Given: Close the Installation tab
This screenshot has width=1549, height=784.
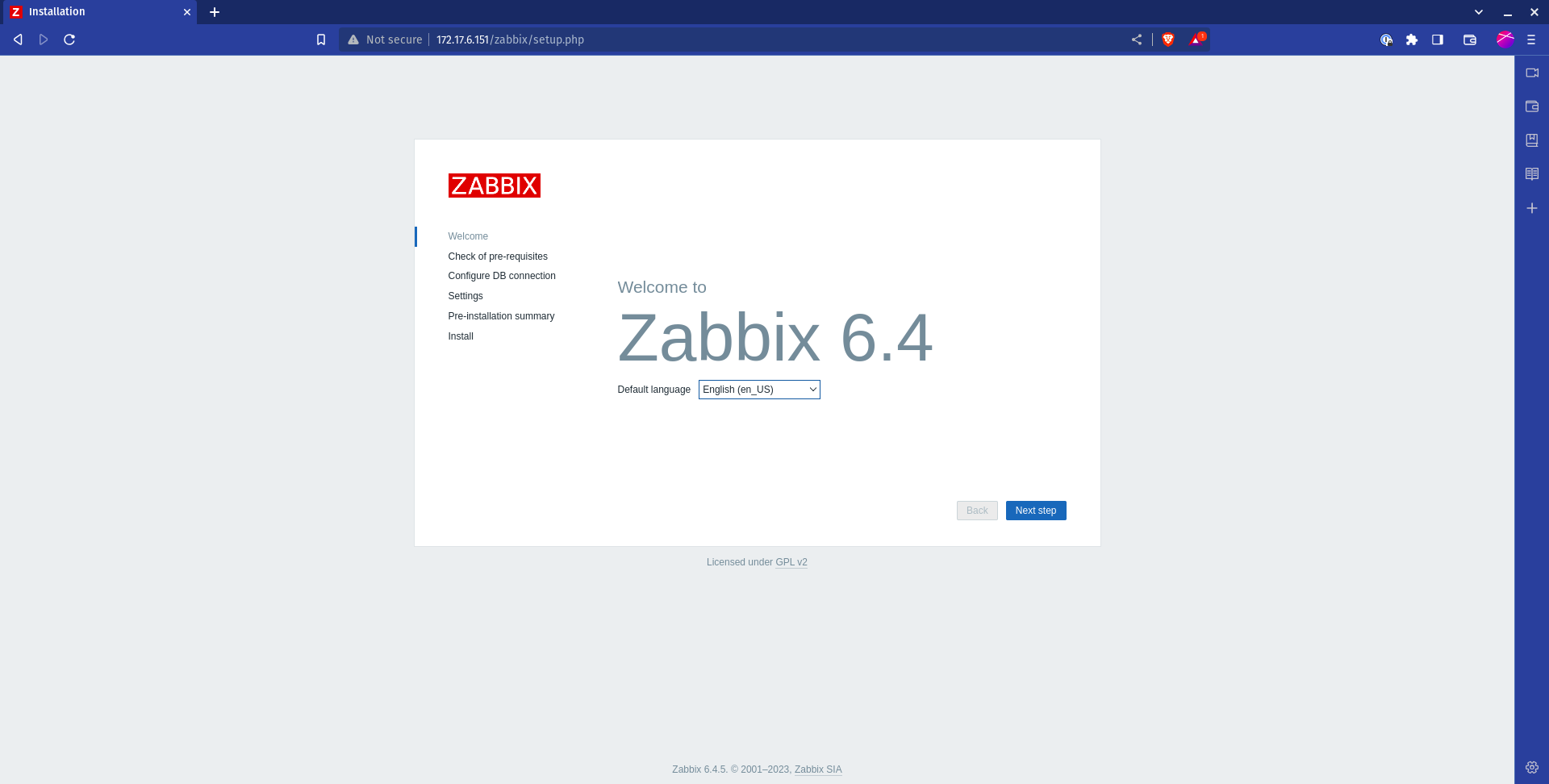Looking at the screenshot, I should (x=187, y=12).
